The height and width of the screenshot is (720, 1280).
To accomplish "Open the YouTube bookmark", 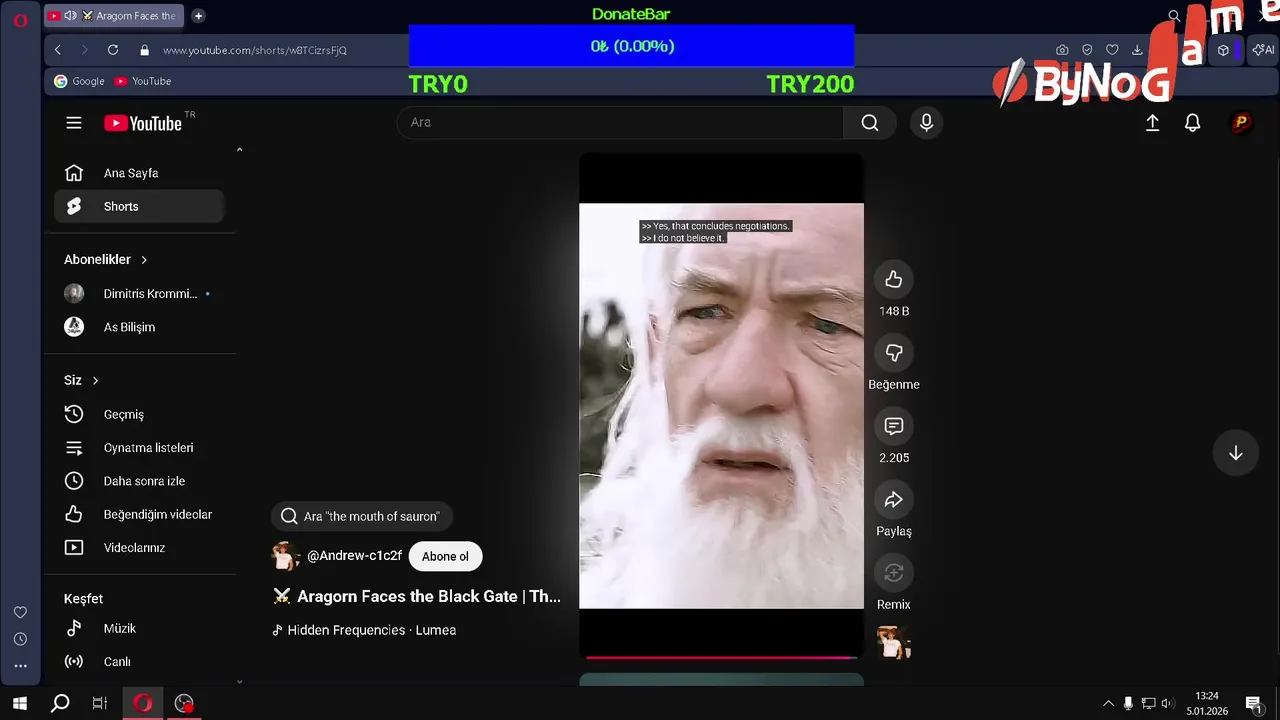I will coord(143,81).
